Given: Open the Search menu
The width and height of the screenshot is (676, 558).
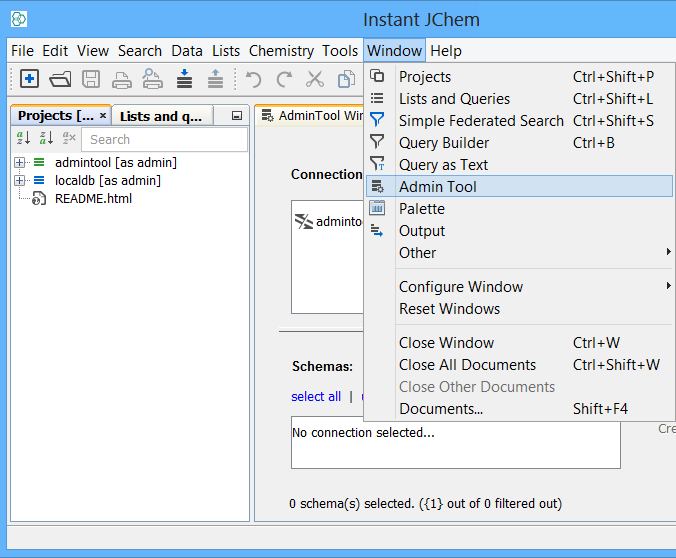Looking at the screenshot, I should click(140, 51).
